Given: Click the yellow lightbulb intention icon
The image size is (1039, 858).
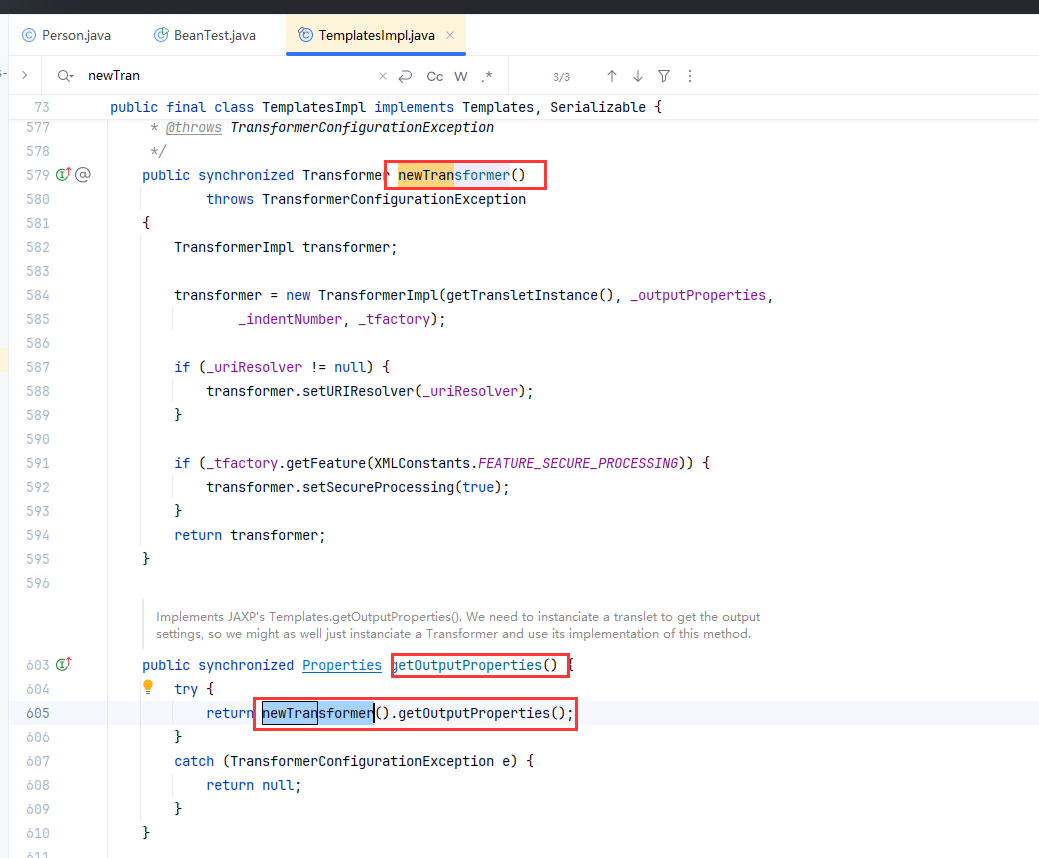Looking at the screenshot, I should tap(148, 687).
